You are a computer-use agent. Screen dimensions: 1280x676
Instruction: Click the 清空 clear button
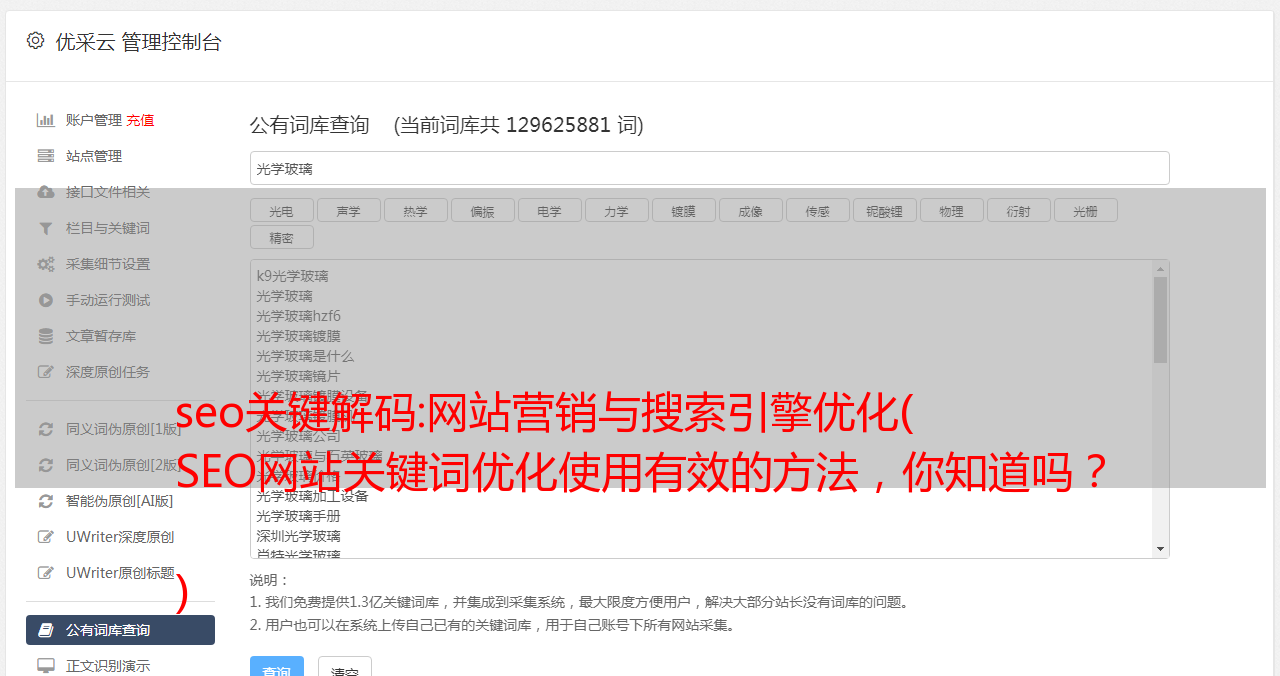click(345, 669)
